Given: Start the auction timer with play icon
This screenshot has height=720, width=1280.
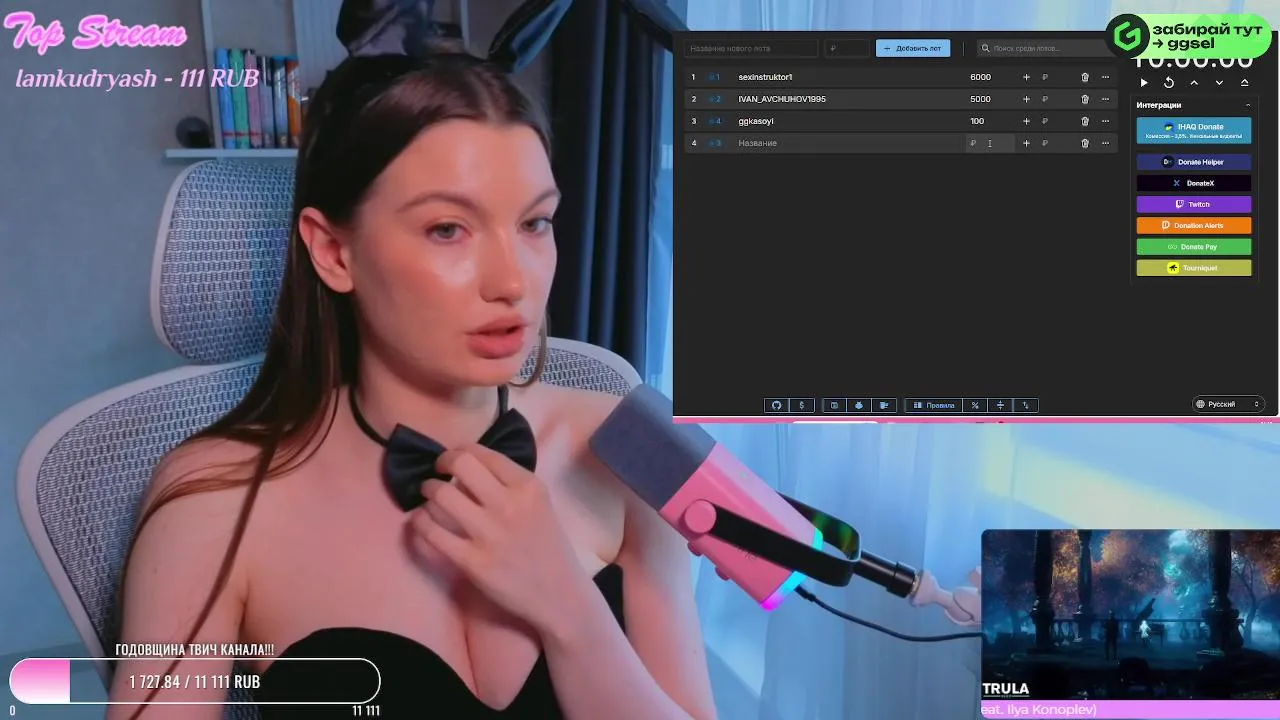Looking at the screenshot, I should point(1144,83).
